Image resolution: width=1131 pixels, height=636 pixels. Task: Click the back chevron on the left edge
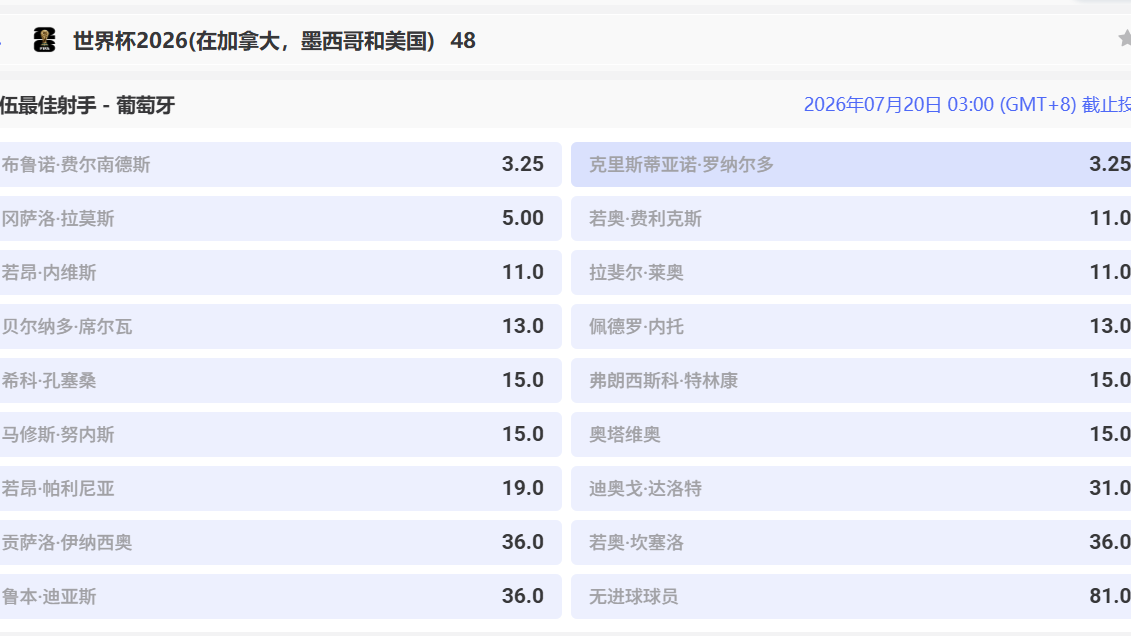pos(4,41)
